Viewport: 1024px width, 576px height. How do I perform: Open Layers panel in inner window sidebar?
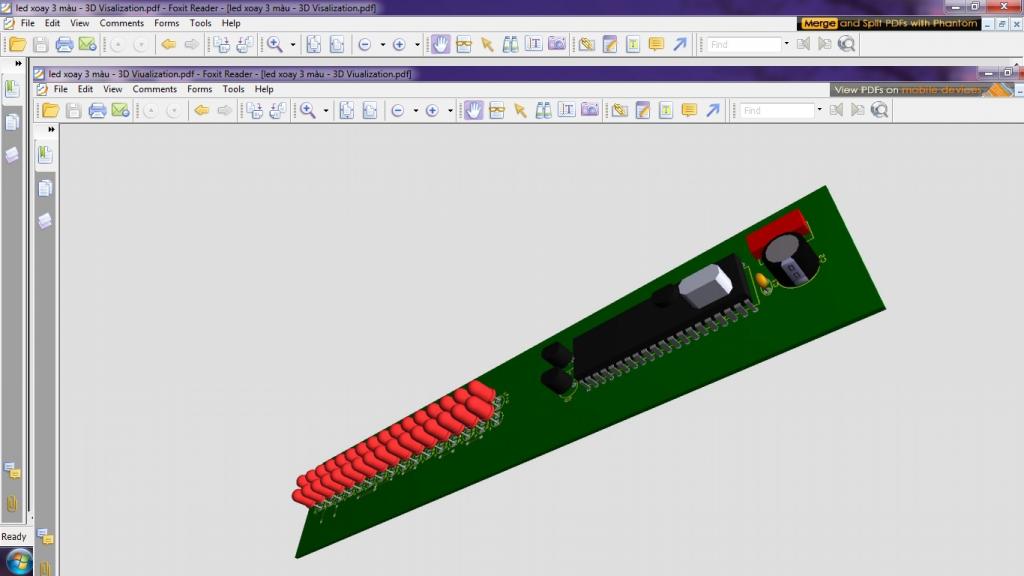[45, 221]
